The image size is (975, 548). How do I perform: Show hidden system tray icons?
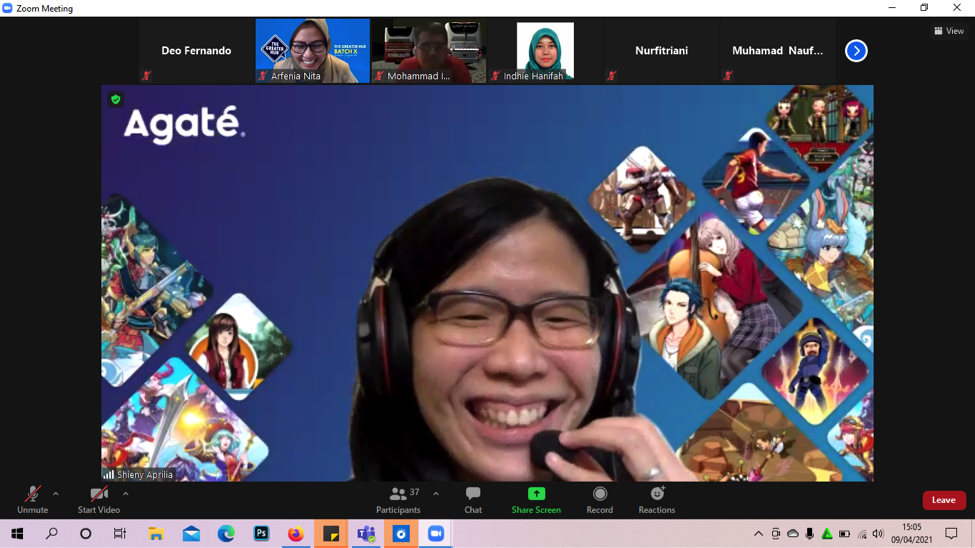click(x=758, y=534)
